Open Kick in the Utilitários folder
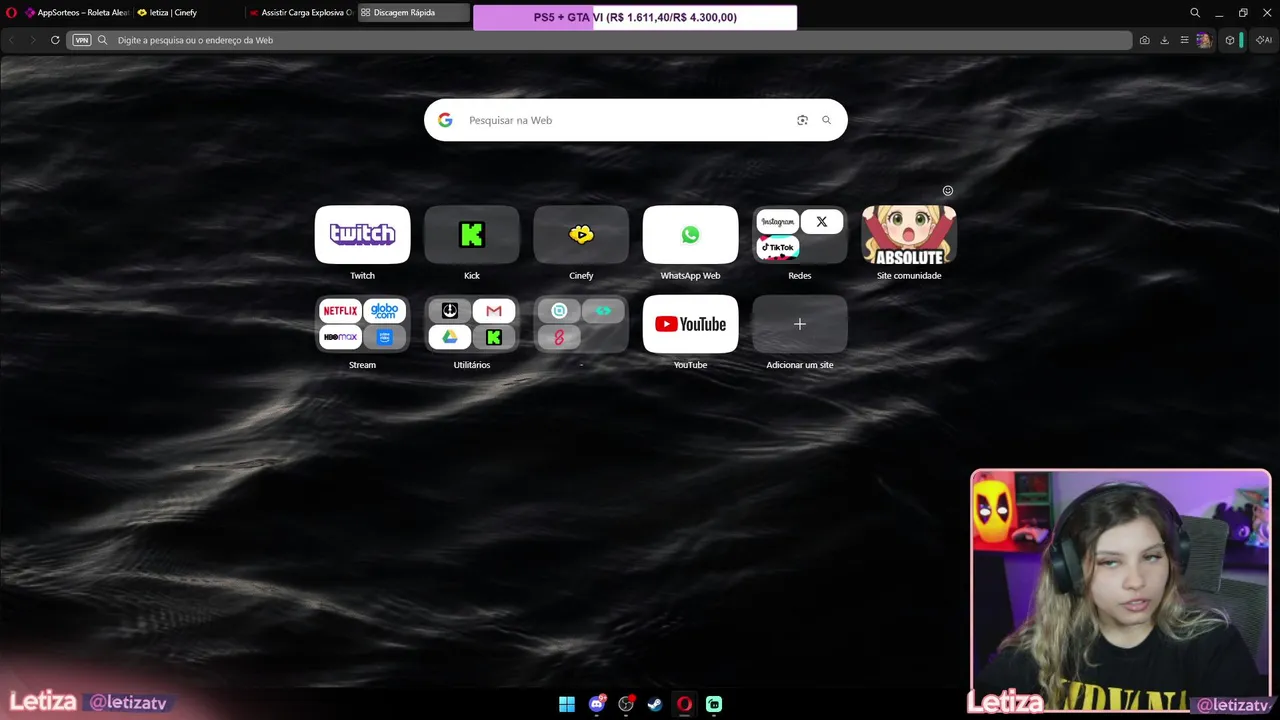Screen dimensions: 1280x720 (x=494, y=337)
